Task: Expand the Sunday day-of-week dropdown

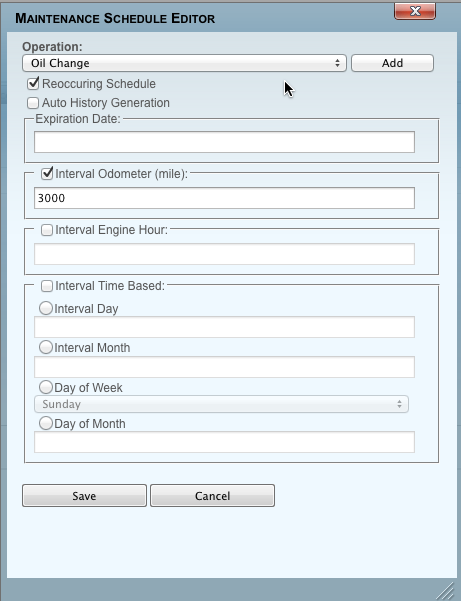Action: 221,404
